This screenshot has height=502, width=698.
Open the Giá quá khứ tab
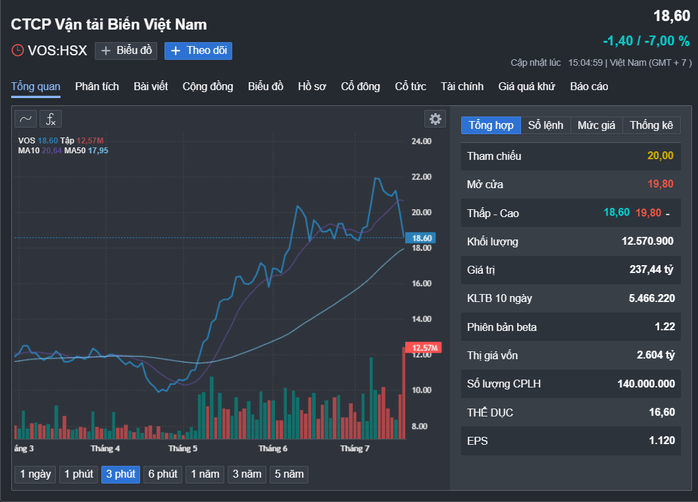[x=527, y=86]
